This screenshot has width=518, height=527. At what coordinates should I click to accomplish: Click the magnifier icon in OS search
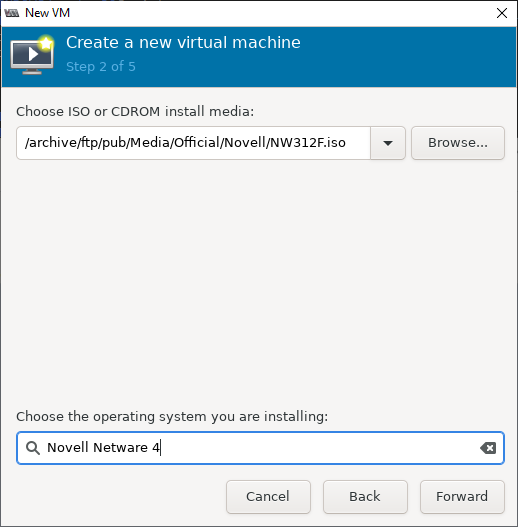tap(33, 448)
